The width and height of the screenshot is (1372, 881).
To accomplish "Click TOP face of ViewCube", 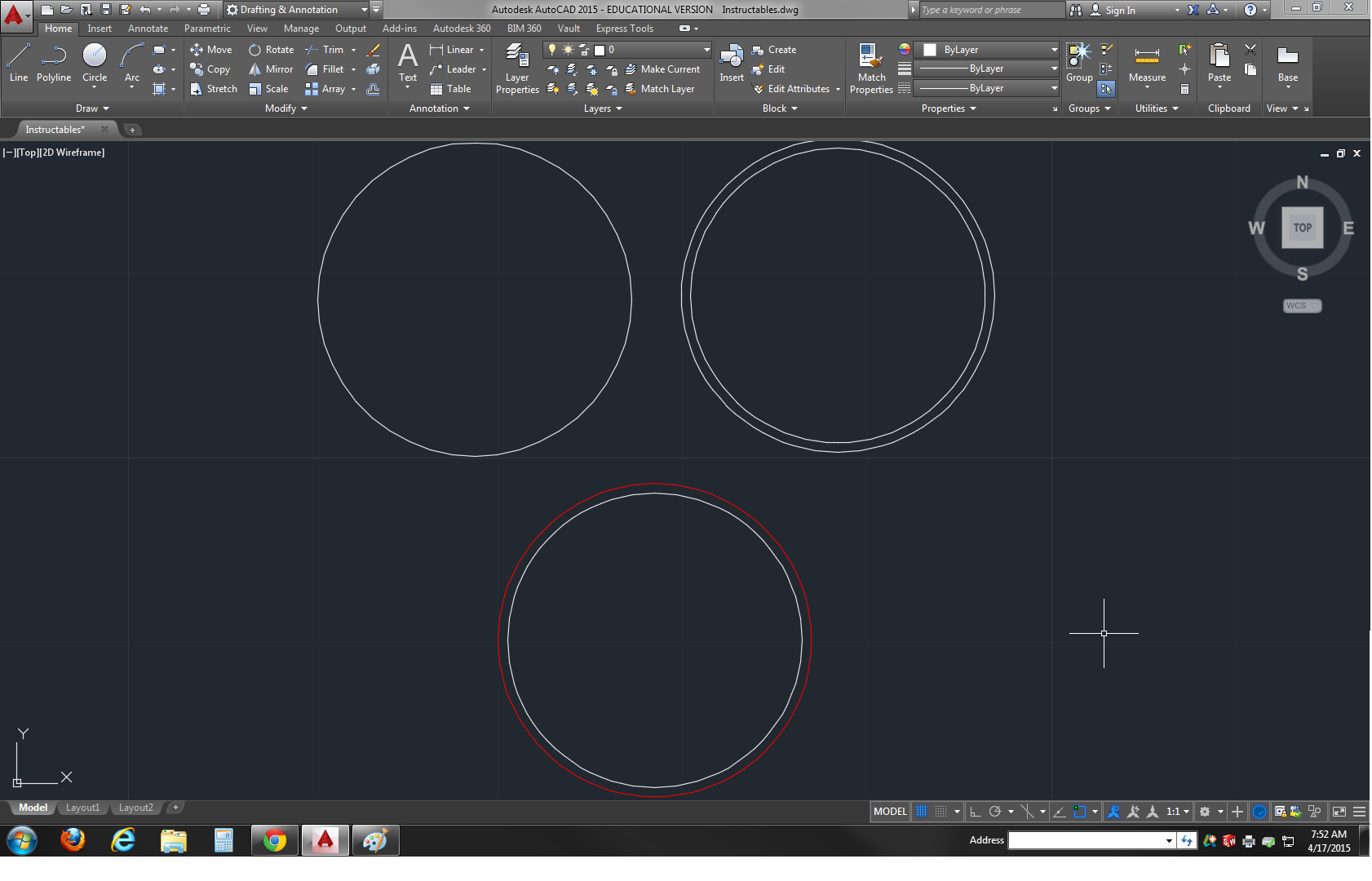I will pyautogui.click(x=1302, y=228).
